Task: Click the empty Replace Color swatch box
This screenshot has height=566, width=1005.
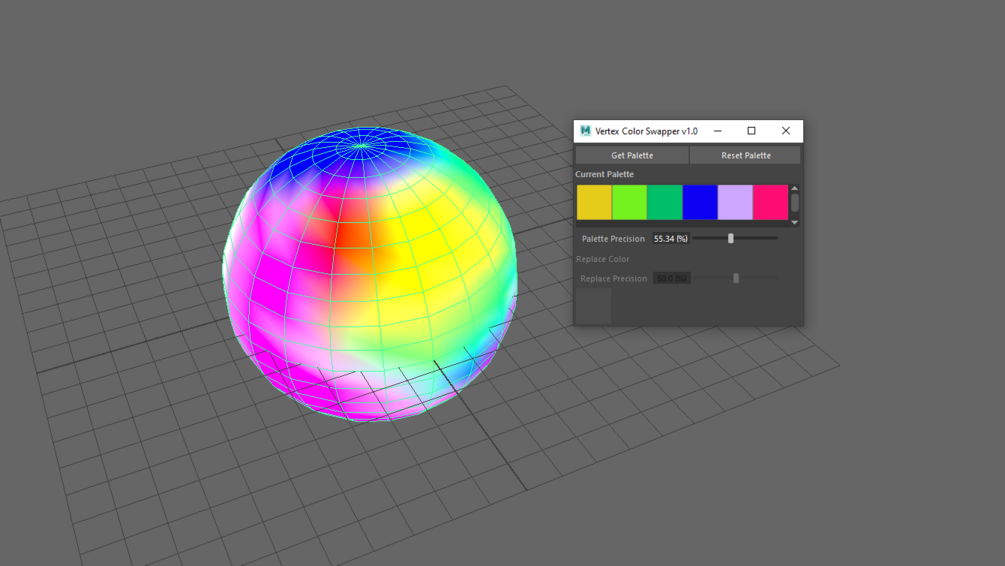Action: [594, 306]
